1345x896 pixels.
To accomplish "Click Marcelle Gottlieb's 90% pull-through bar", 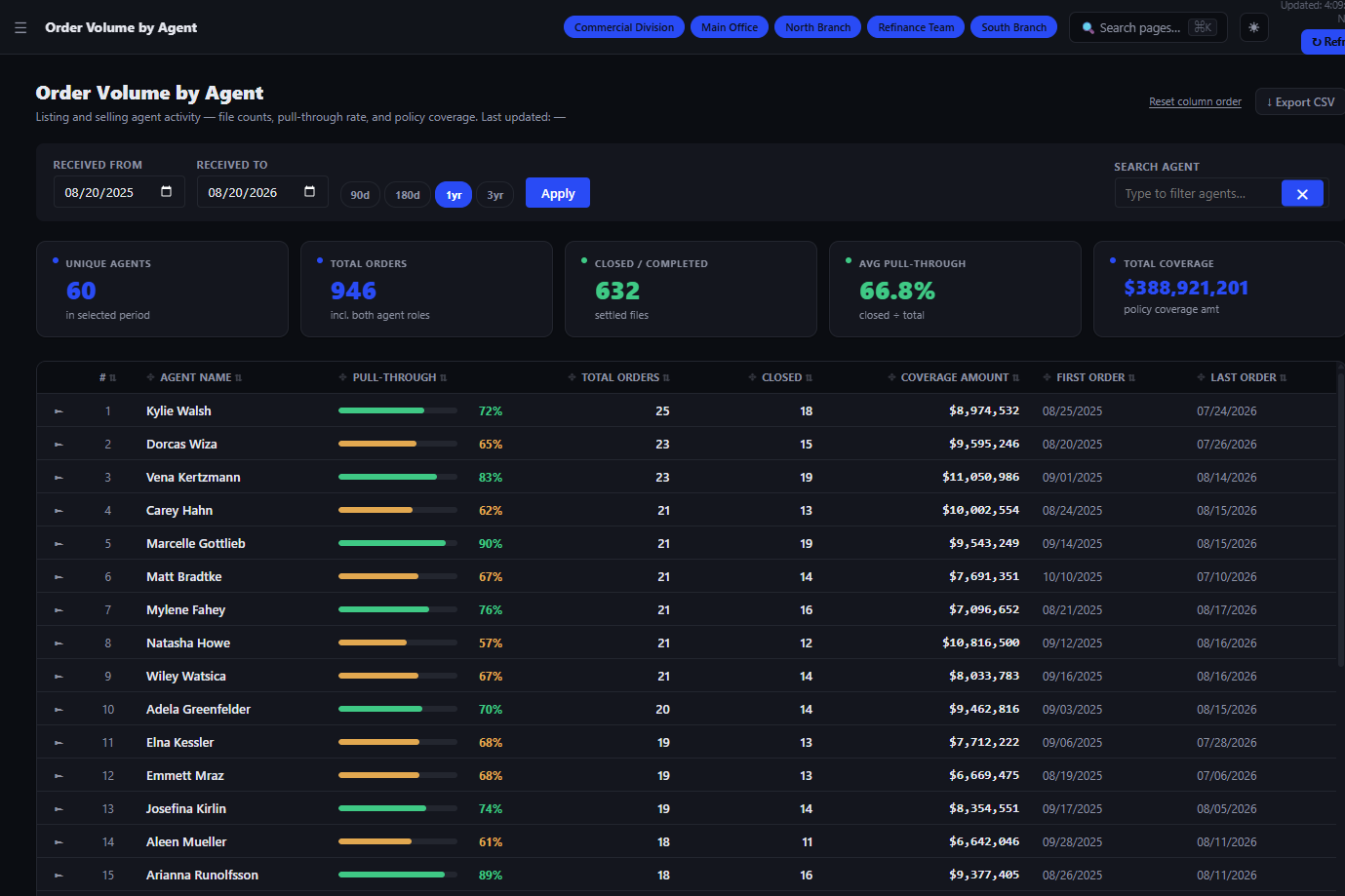I will (x=398, y=544).
